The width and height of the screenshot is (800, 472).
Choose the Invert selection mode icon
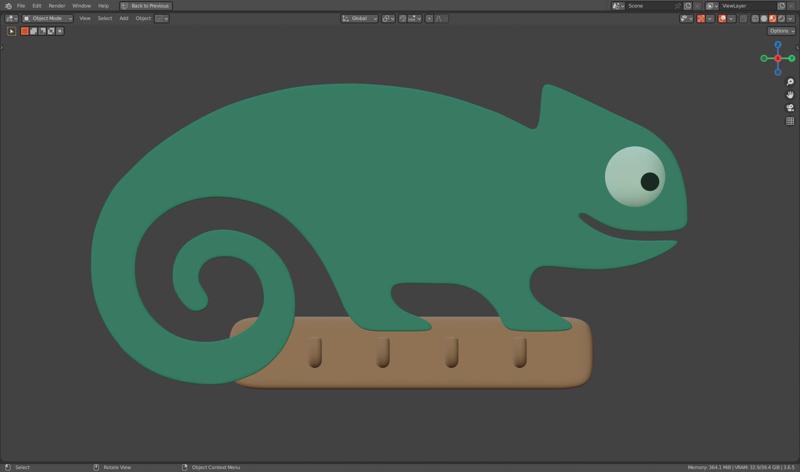click(51, 31)
